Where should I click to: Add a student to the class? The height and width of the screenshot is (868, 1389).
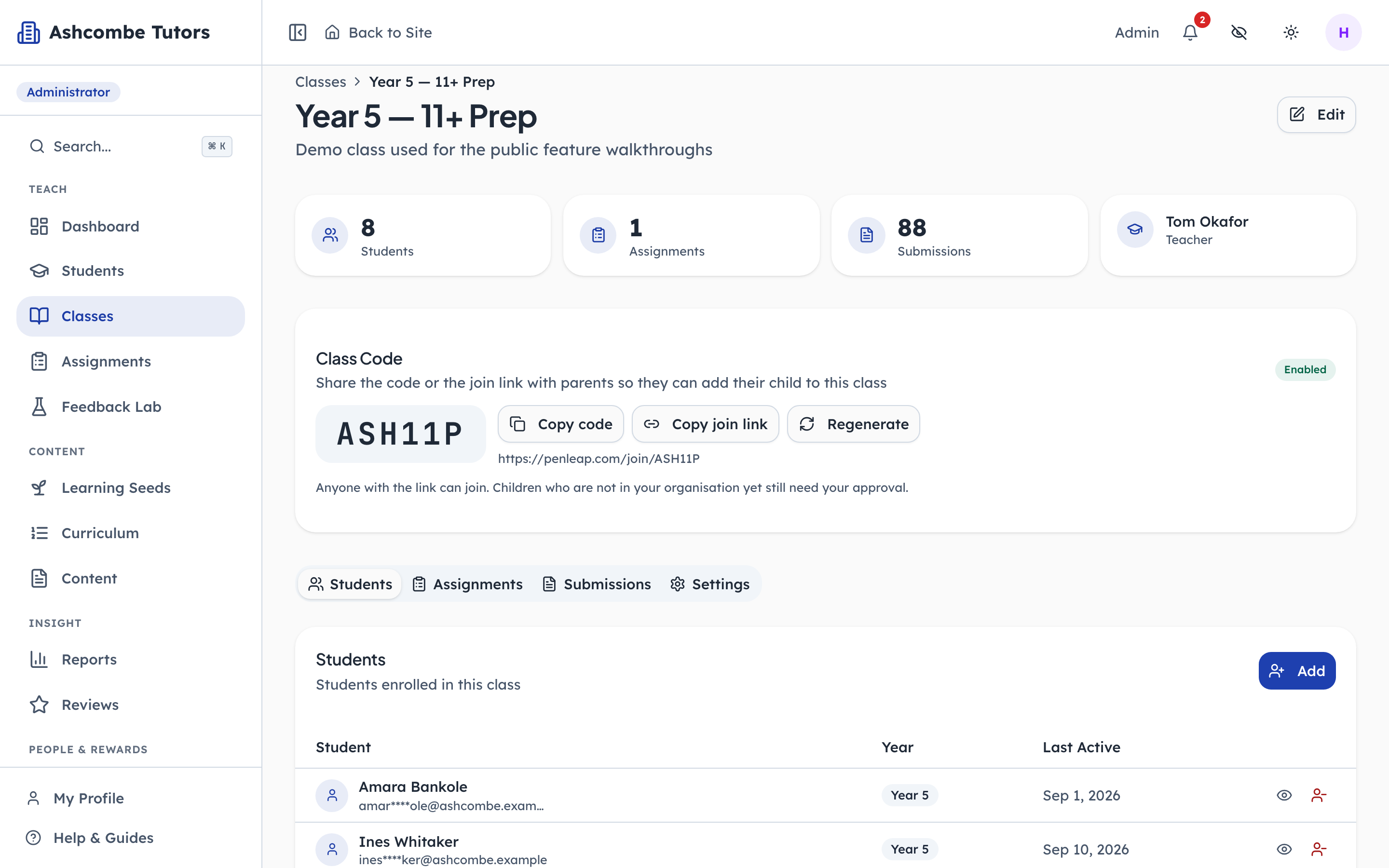(1297, 670)
